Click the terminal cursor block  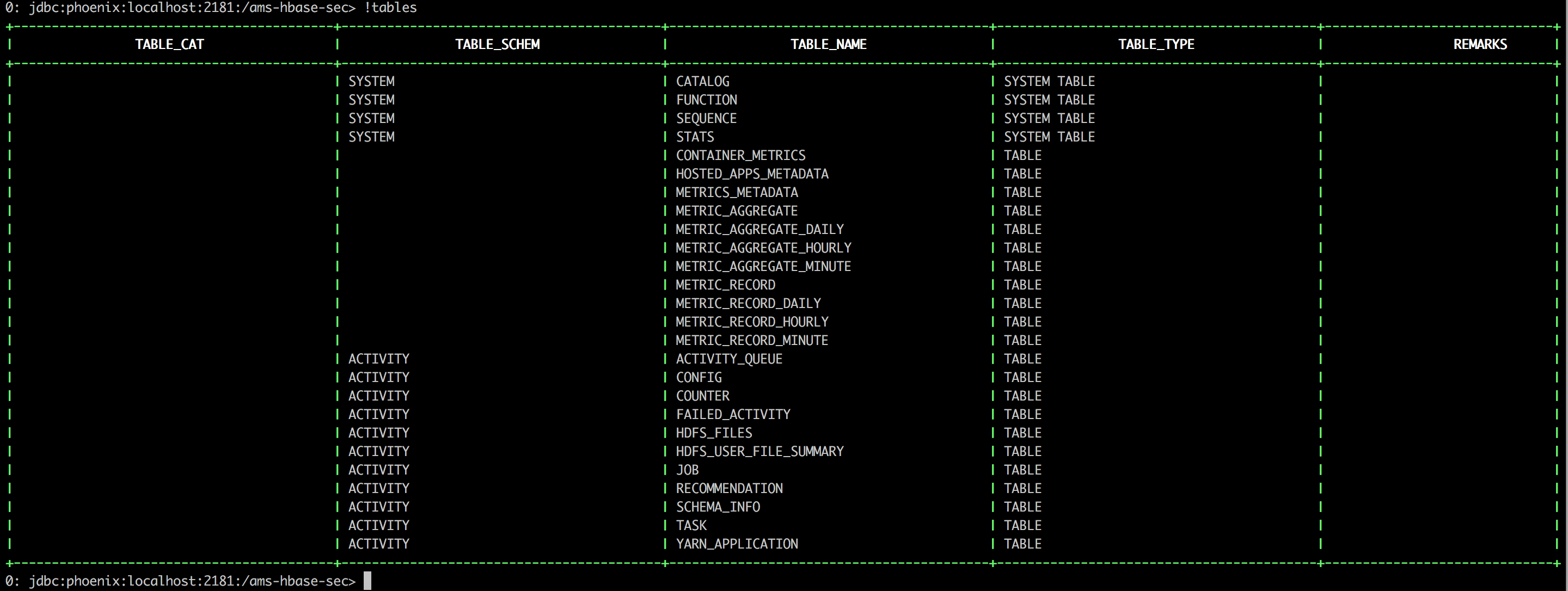click(x=367, y=580)
